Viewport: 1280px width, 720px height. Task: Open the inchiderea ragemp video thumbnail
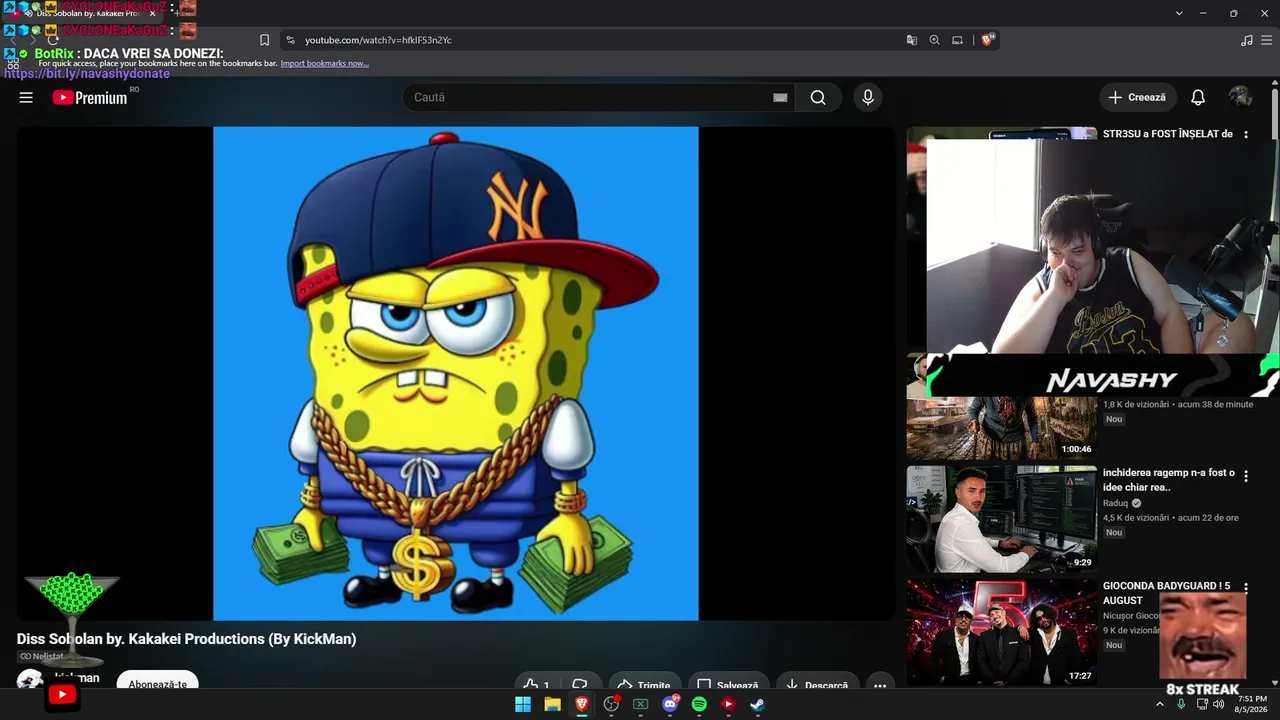[x=1002, y=519]
